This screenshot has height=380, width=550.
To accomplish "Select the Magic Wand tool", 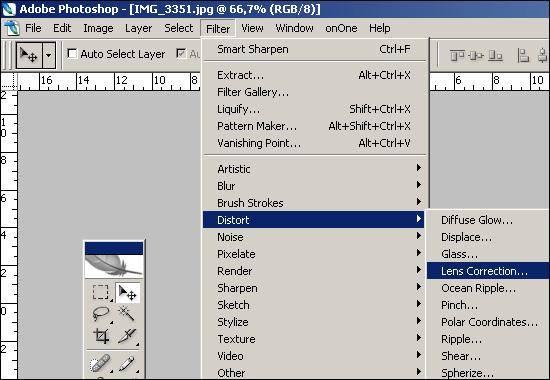I will 127,313.
